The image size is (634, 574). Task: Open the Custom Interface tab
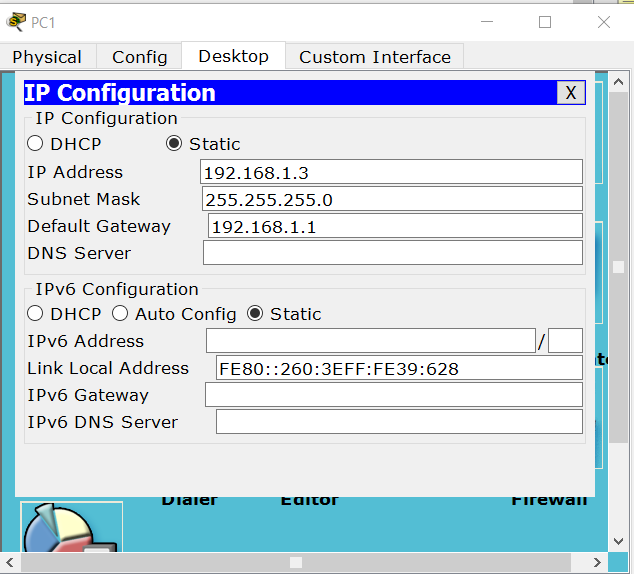375,57
